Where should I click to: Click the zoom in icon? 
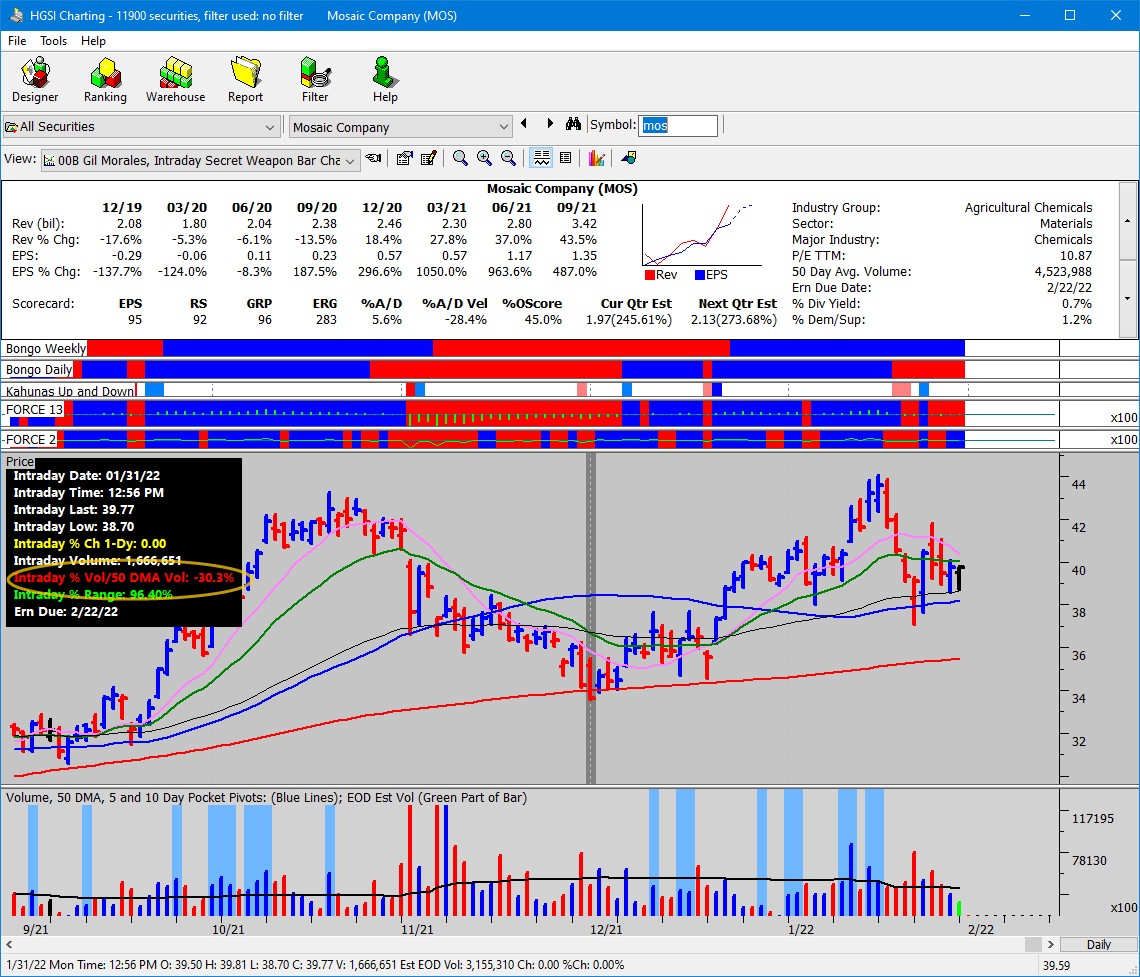pyautogui.click(x=484, y=158)
